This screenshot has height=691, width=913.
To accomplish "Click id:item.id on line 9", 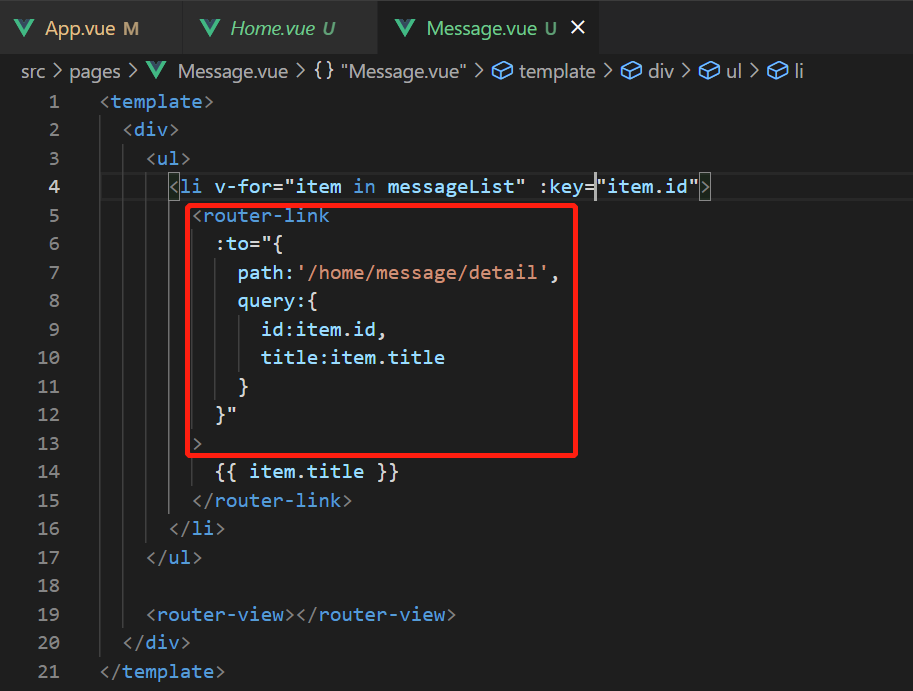I will coord(318,329).
